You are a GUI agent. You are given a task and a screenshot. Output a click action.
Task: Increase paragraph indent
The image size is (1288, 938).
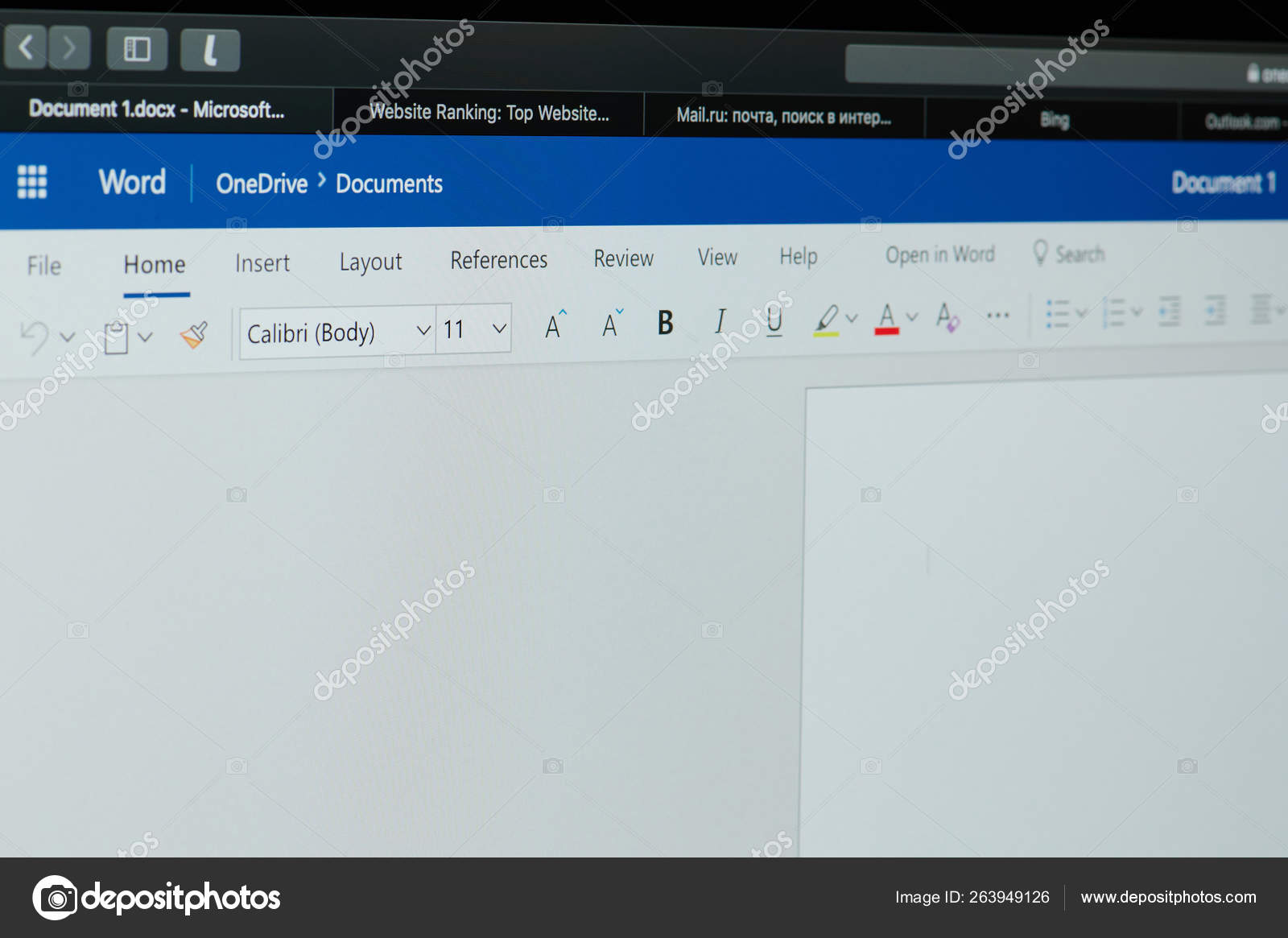click(1215, 310)
